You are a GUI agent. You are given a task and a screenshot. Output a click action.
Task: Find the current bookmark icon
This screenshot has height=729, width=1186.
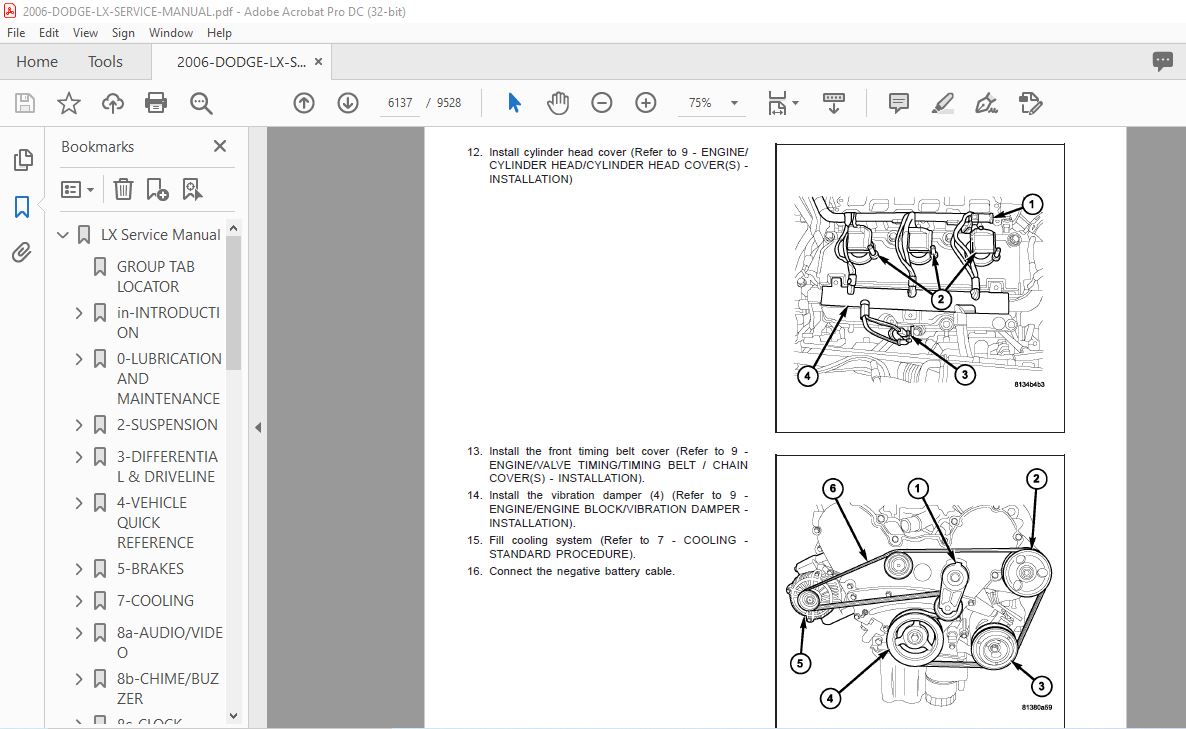coord(192,189)
